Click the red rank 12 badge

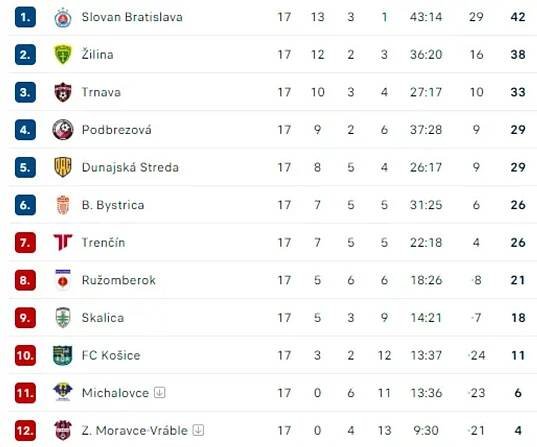tap(25, 431)
